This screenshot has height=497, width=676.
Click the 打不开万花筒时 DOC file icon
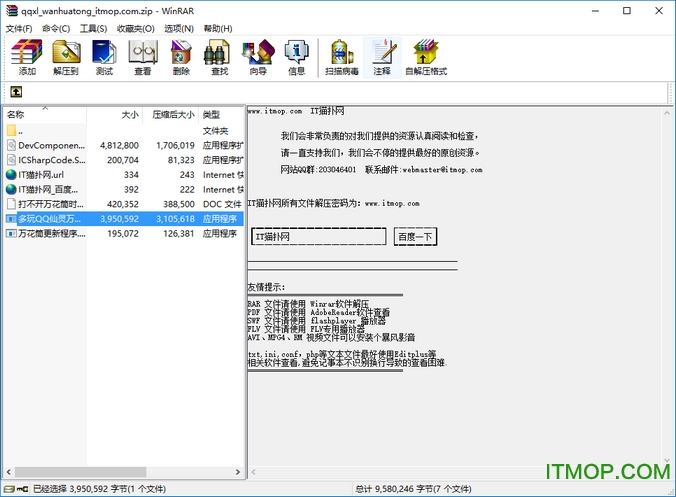12,204
